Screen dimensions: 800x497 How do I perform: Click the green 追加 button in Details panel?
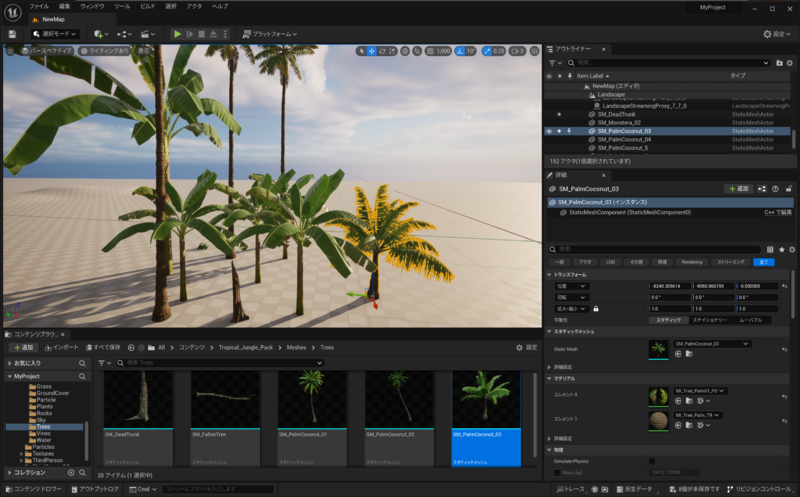738,188
